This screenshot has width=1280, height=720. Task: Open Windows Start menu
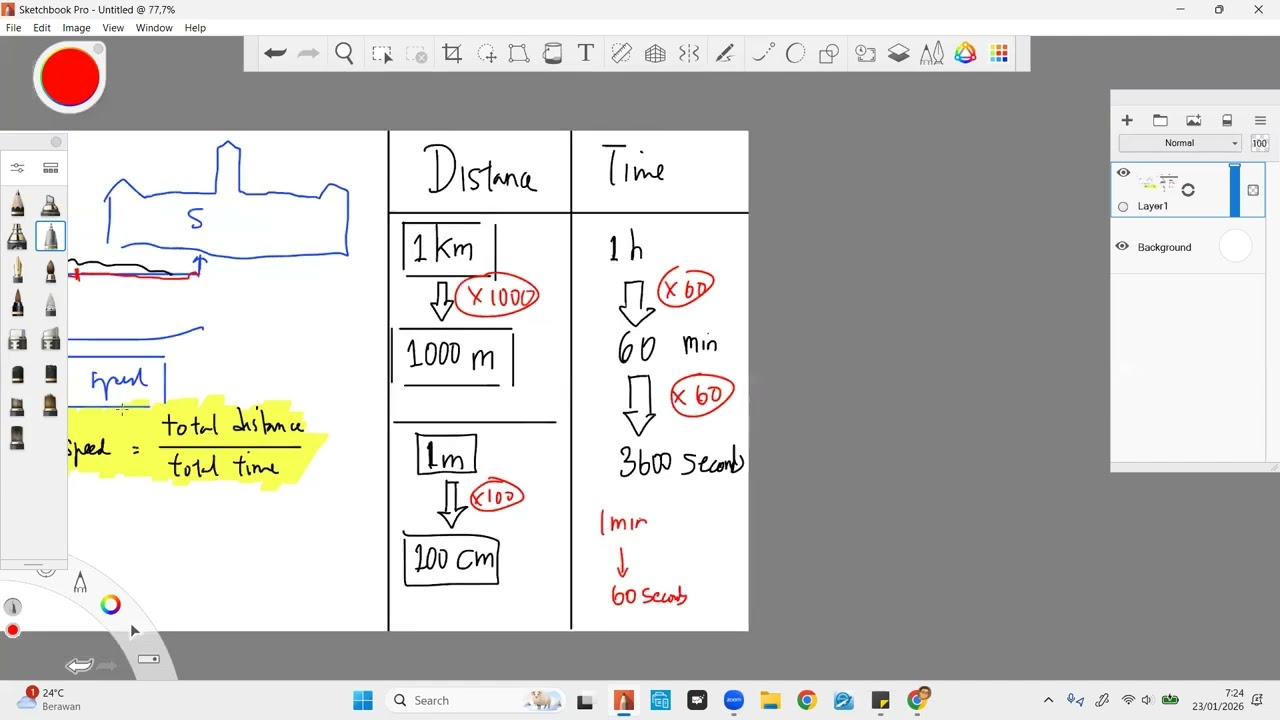tap(363, 700)
